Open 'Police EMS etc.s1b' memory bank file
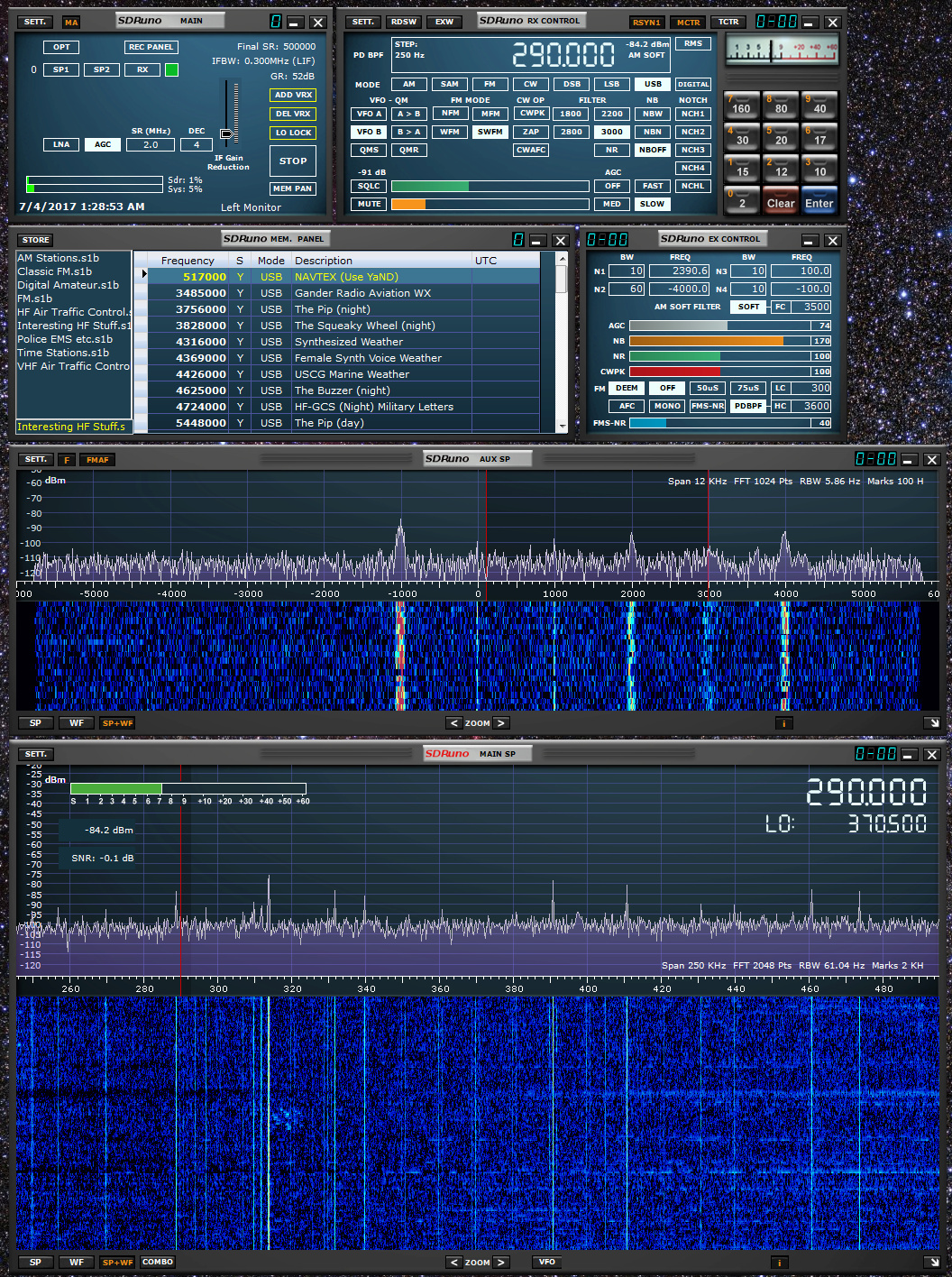 pos(65,339)
